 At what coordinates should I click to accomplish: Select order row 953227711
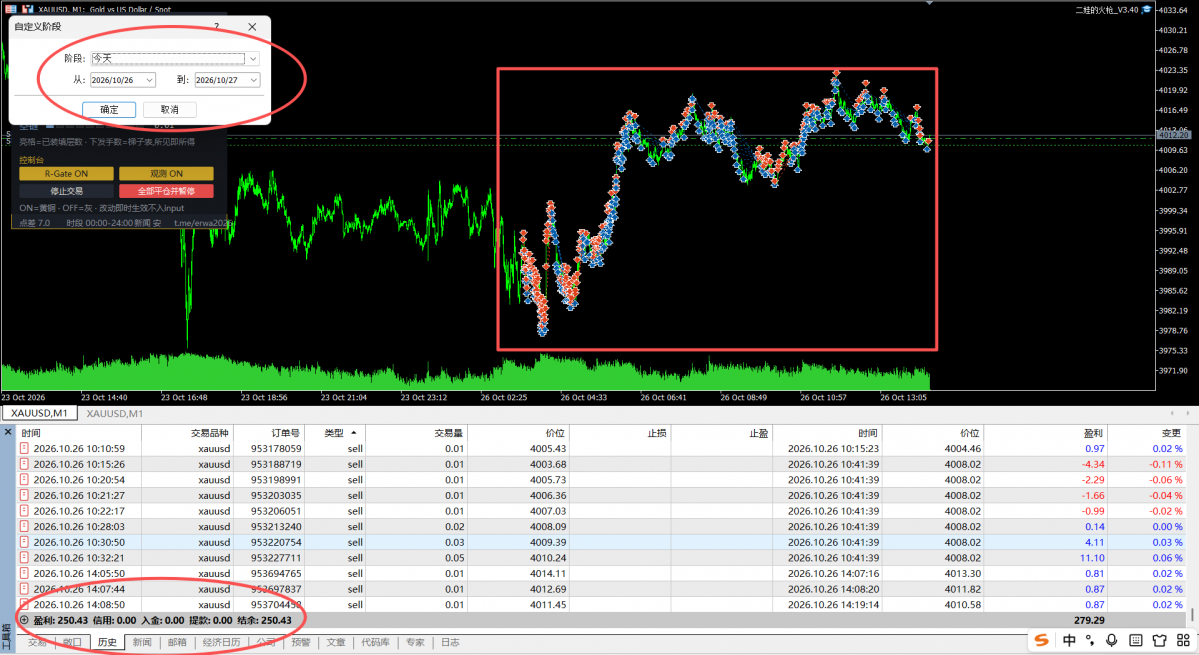click(x=601, y=558)
